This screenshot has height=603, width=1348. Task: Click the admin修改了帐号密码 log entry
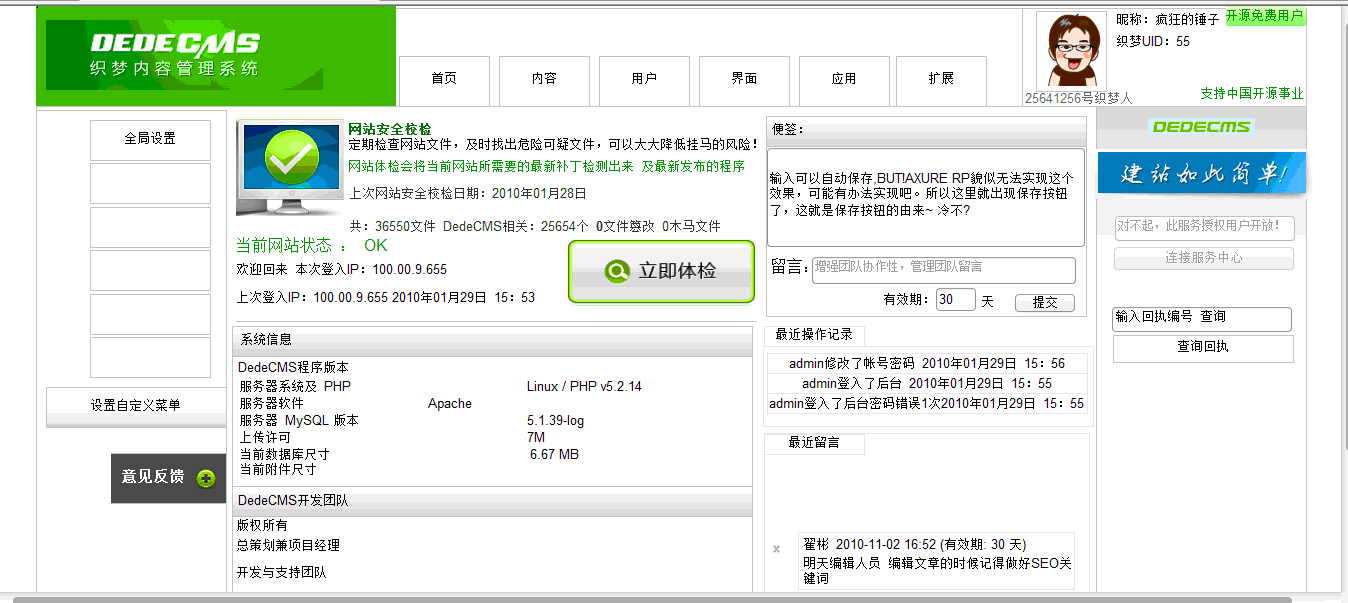click(927, 364)
